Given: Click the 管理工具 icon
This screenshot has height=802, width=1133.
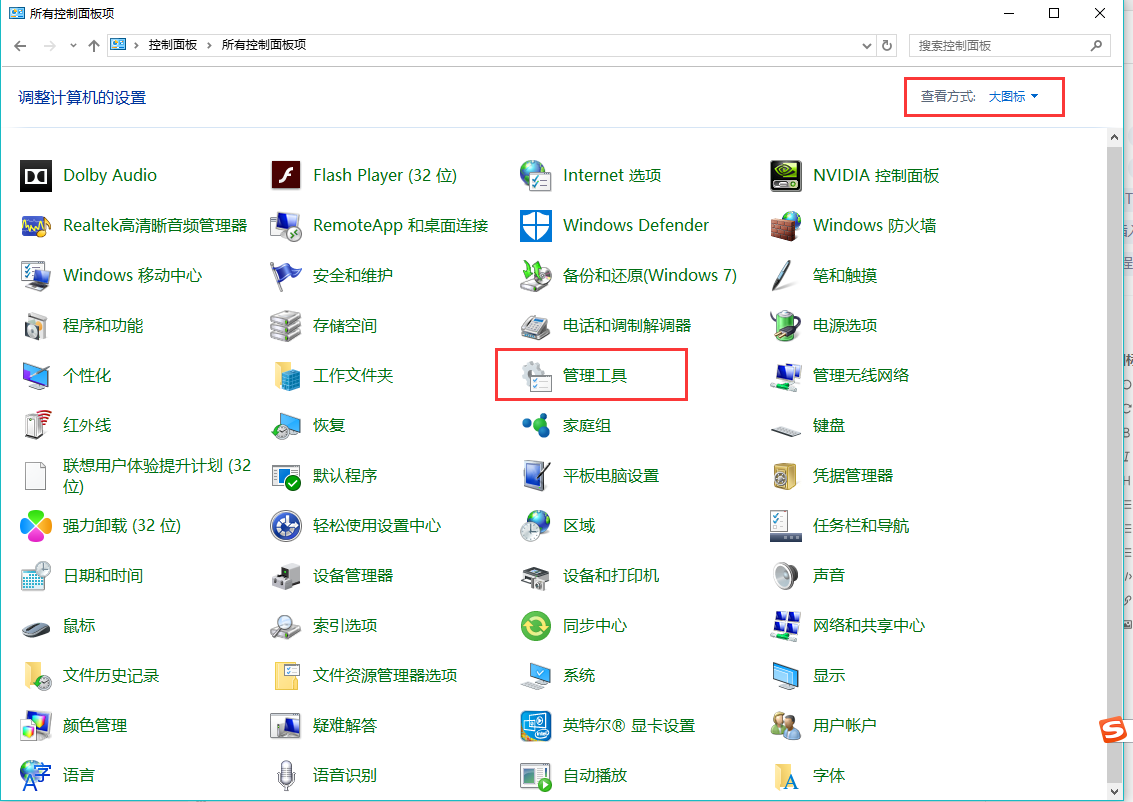Looking at the screenshot, I should (536, 376).
